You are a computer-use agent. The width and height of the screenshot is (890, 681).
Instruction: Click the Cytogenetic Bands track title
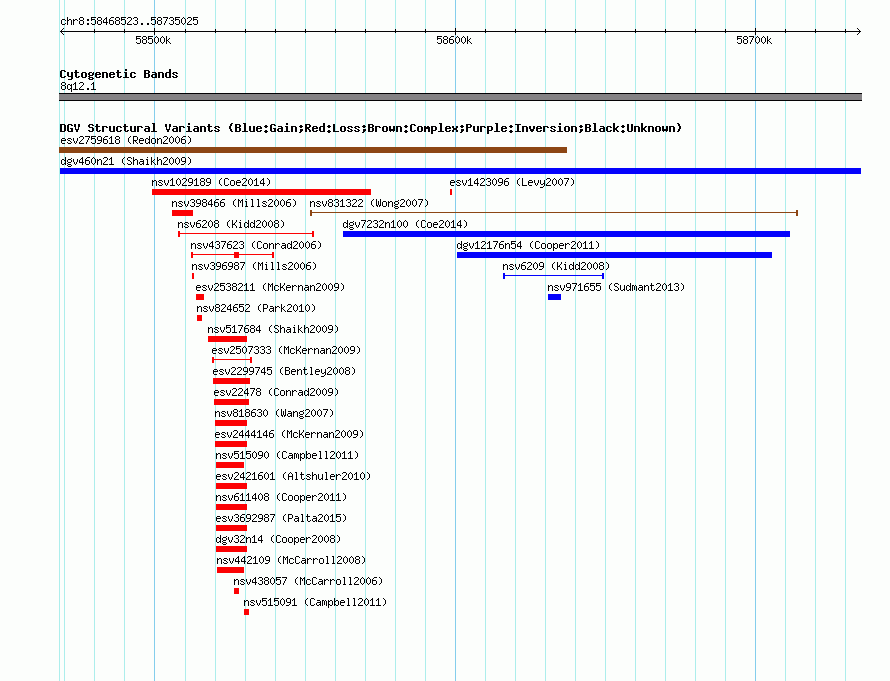119,74
